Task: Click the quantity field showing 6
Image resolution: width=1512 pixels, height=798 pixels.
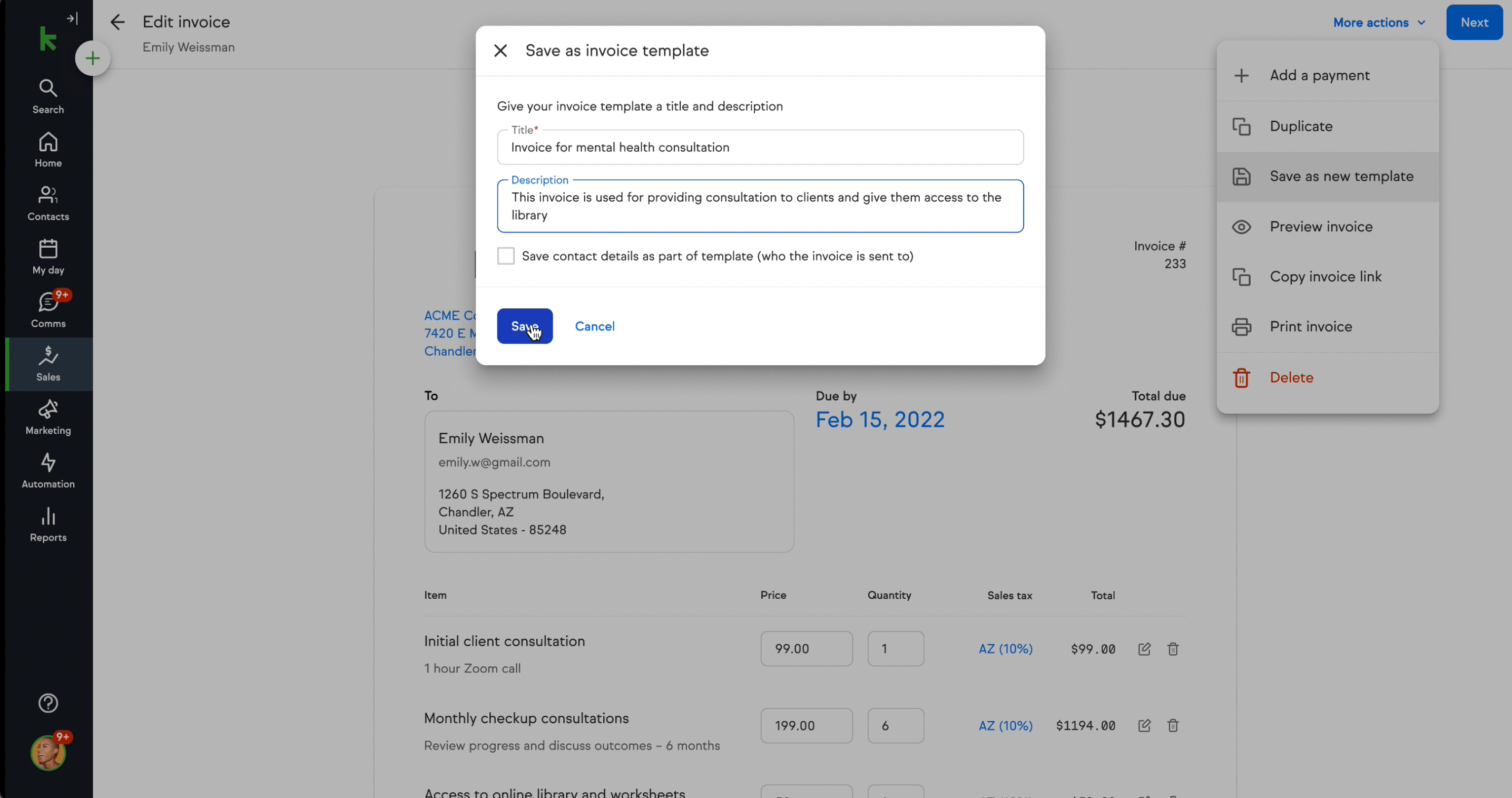Action: (895, 726)
